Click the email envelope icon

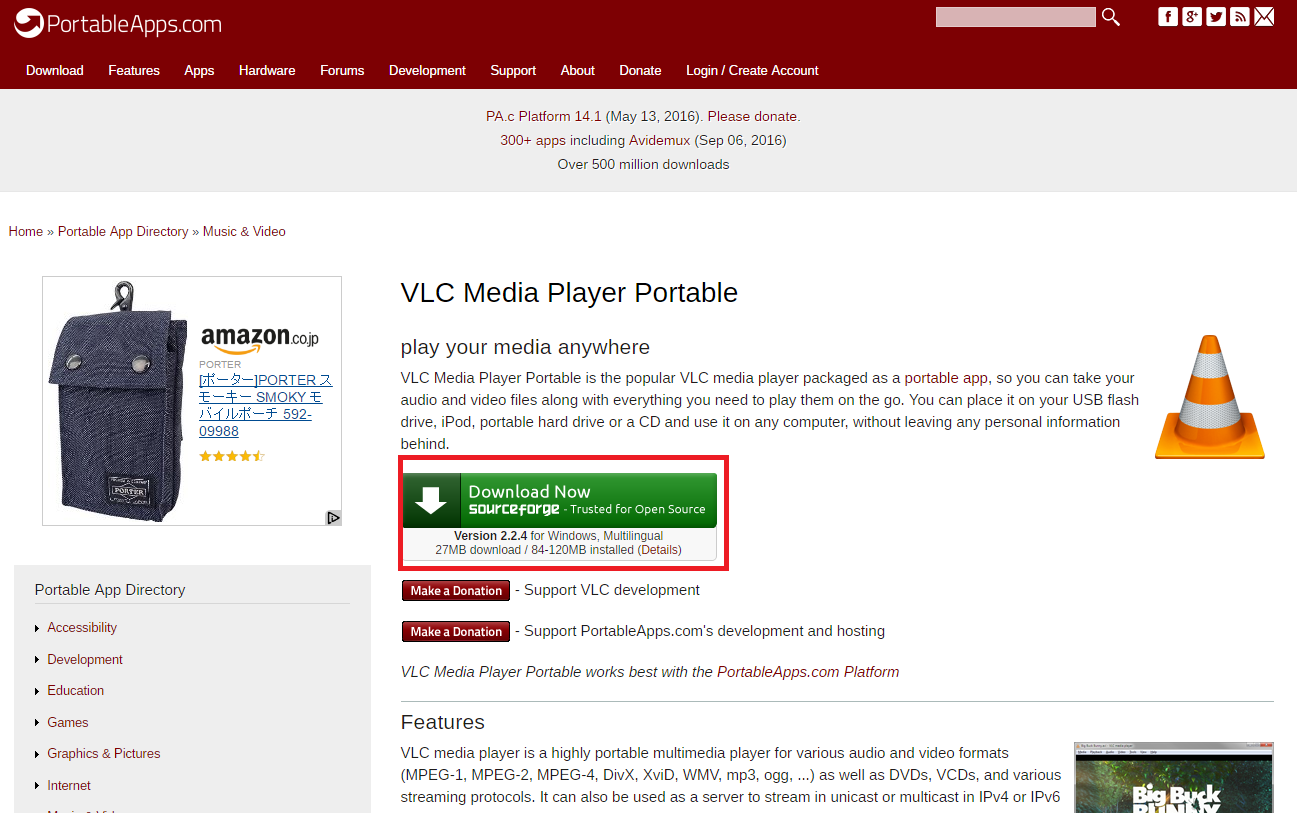[x=1264, y=16]
